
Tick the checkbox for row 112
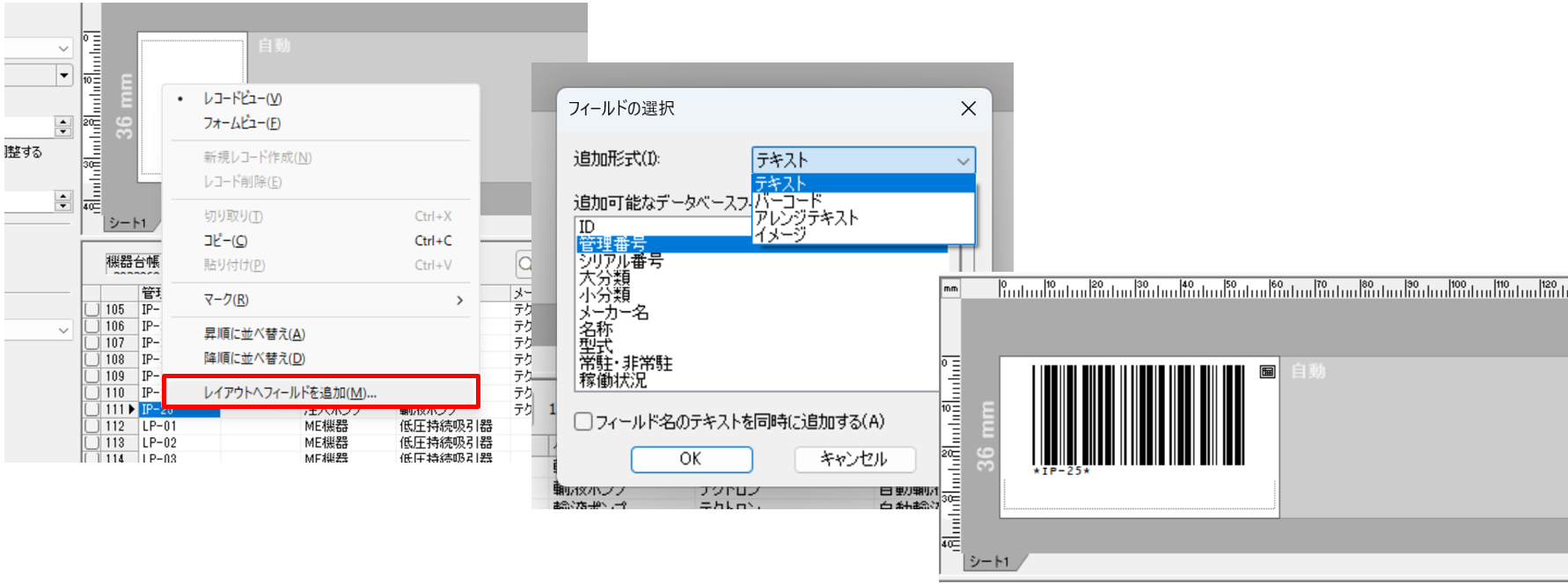(x=92, y=427)
